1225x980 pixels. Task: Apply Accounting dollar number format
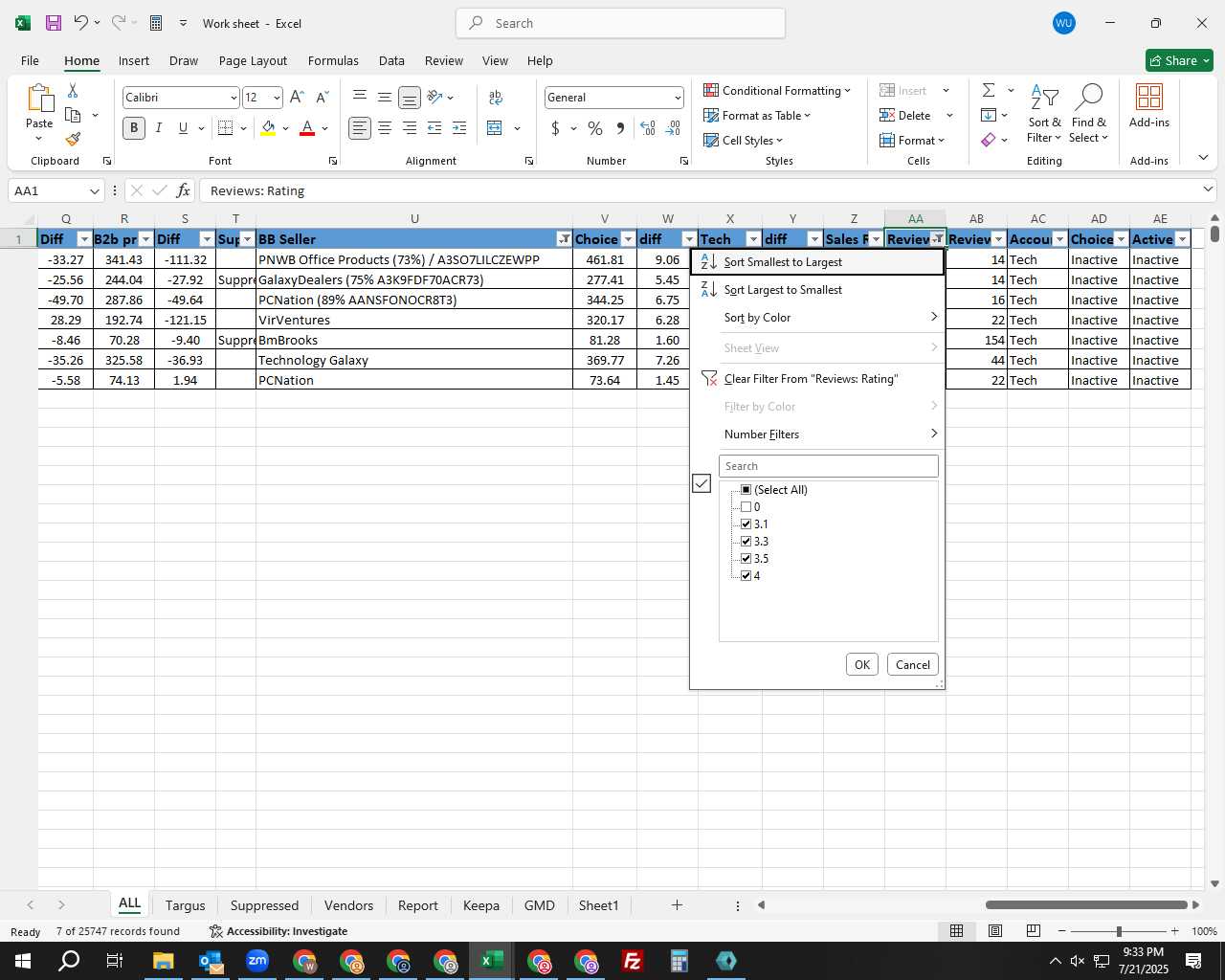(x=555, y=127)
